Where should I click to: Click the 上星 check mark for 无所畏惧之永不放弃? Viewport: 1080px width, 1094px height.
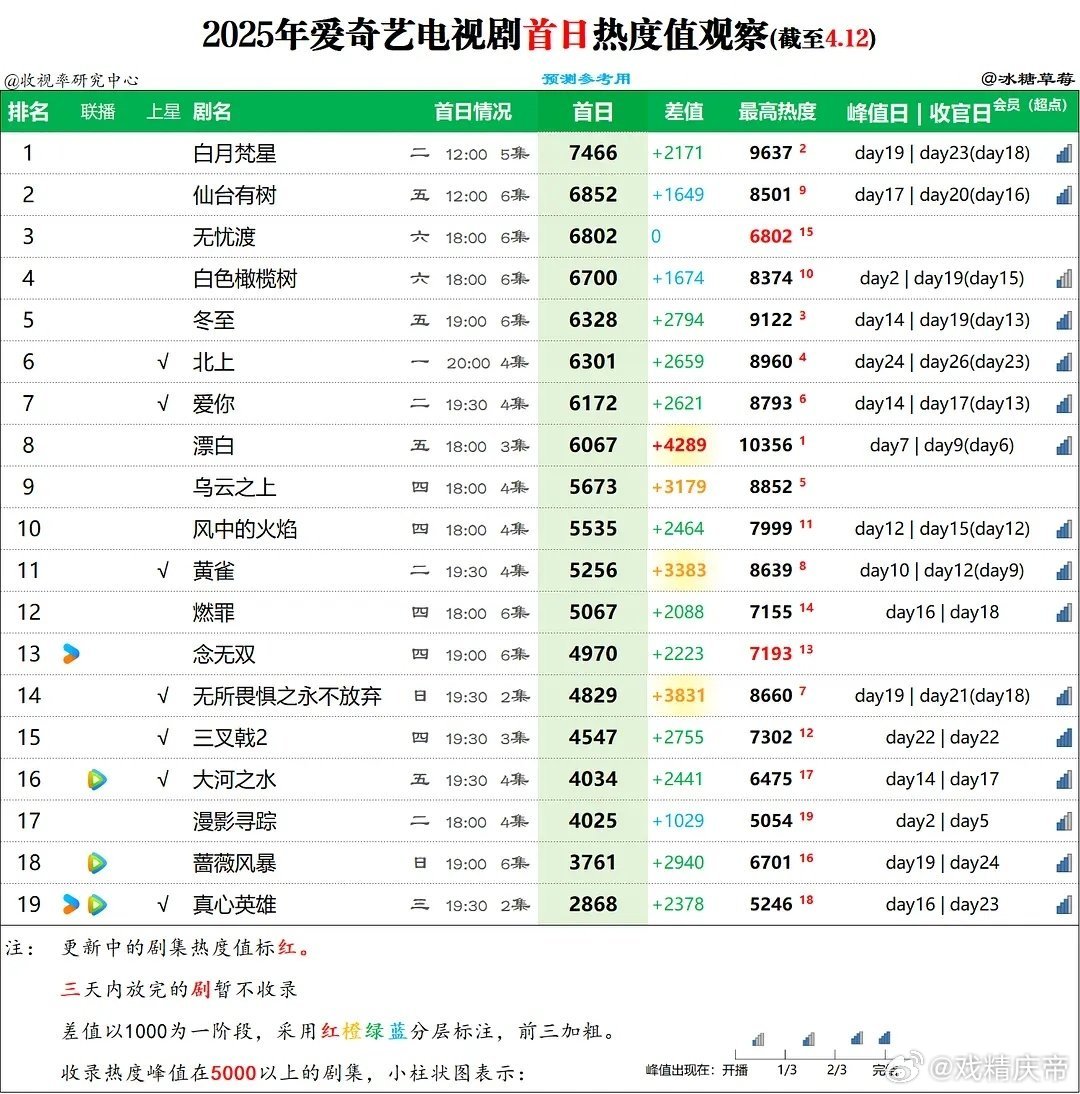coord(163,696)
